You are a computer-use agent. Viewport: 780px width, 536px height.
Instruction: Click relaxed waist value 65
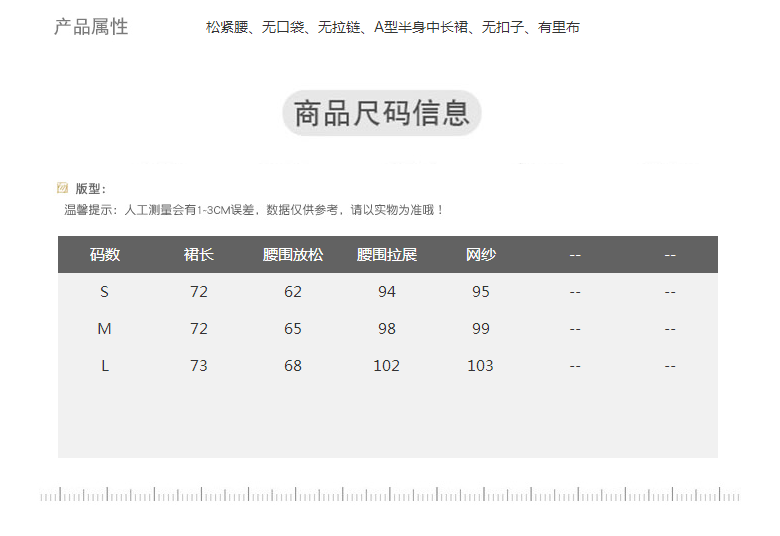pyautogui.click(x=292, y=329)
